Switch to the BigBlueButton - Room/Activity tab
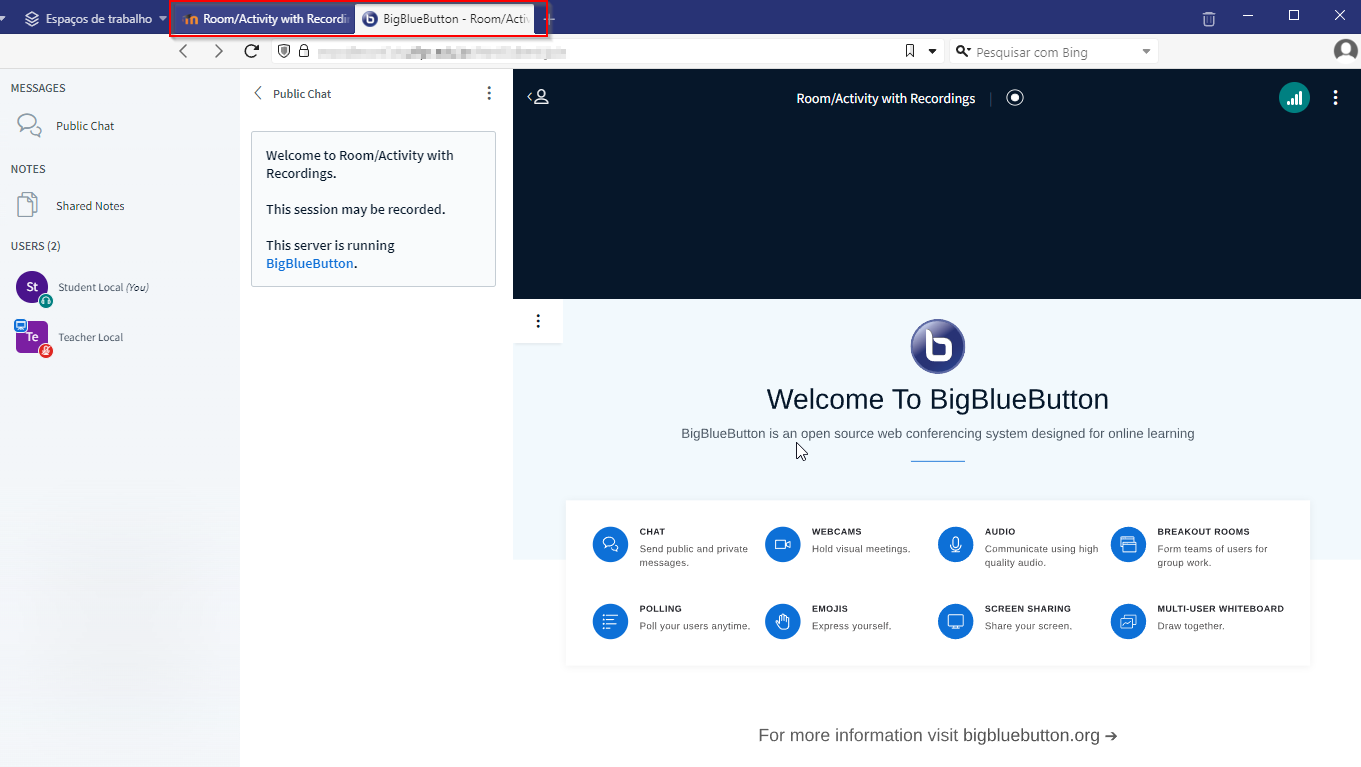This screenshot has width=1361, height=767. coord(445,19)
